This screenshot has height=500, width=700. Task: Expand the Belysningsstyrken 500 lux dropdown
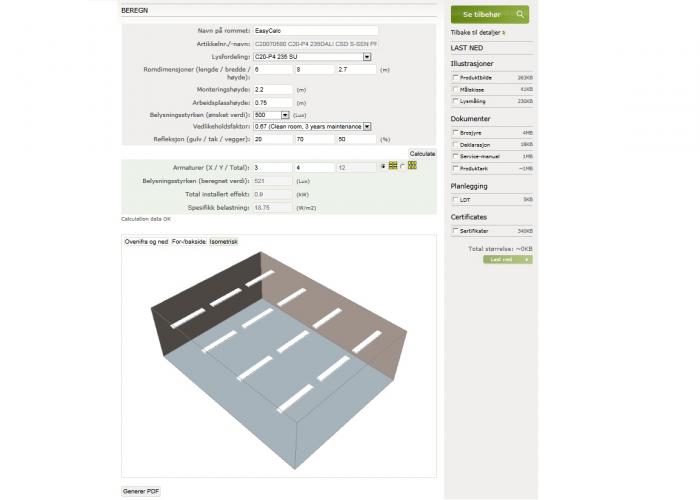tap(285, 115)
